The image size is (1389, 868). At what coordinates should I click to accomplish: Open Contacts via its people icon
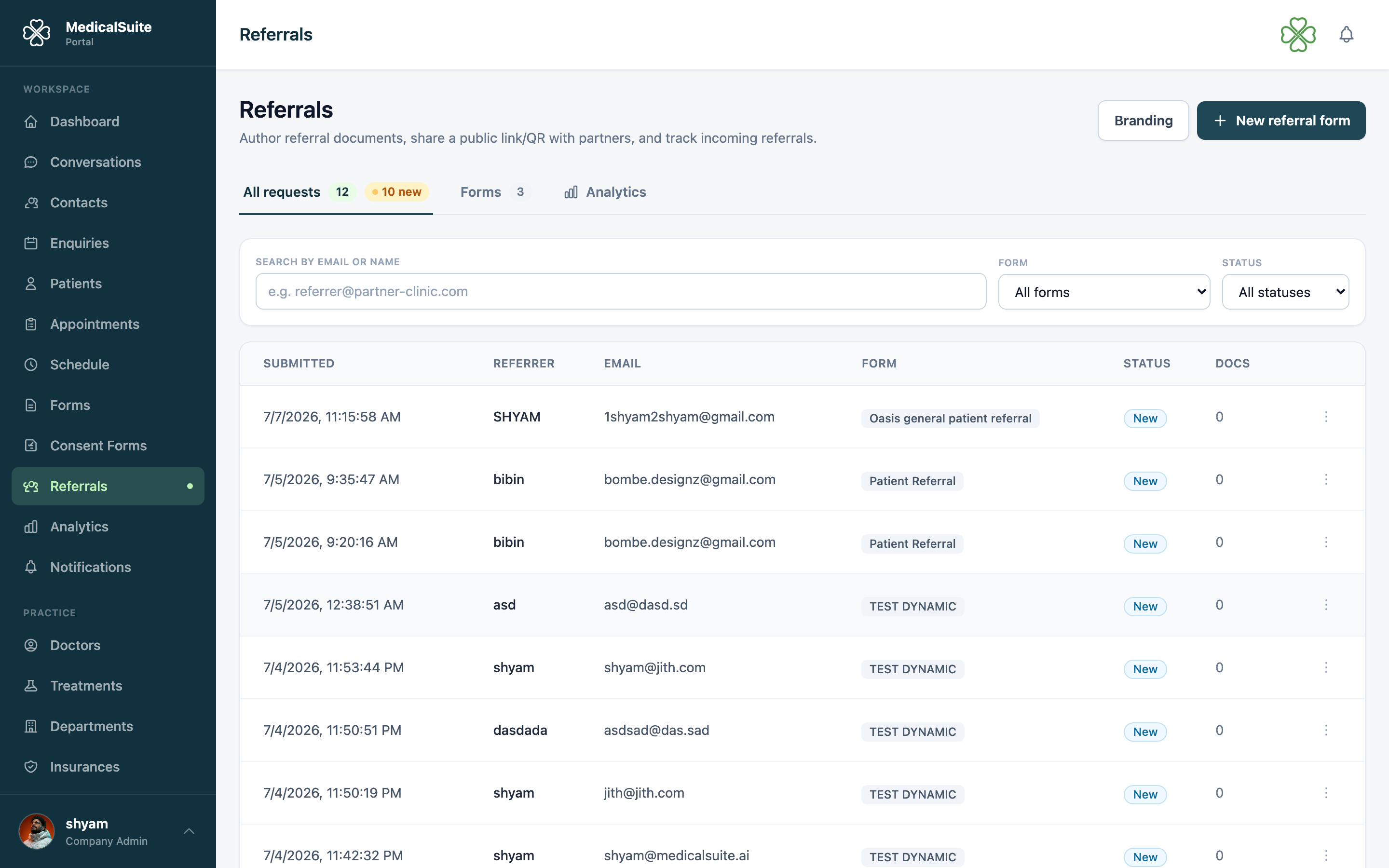[x=31, y=203]
